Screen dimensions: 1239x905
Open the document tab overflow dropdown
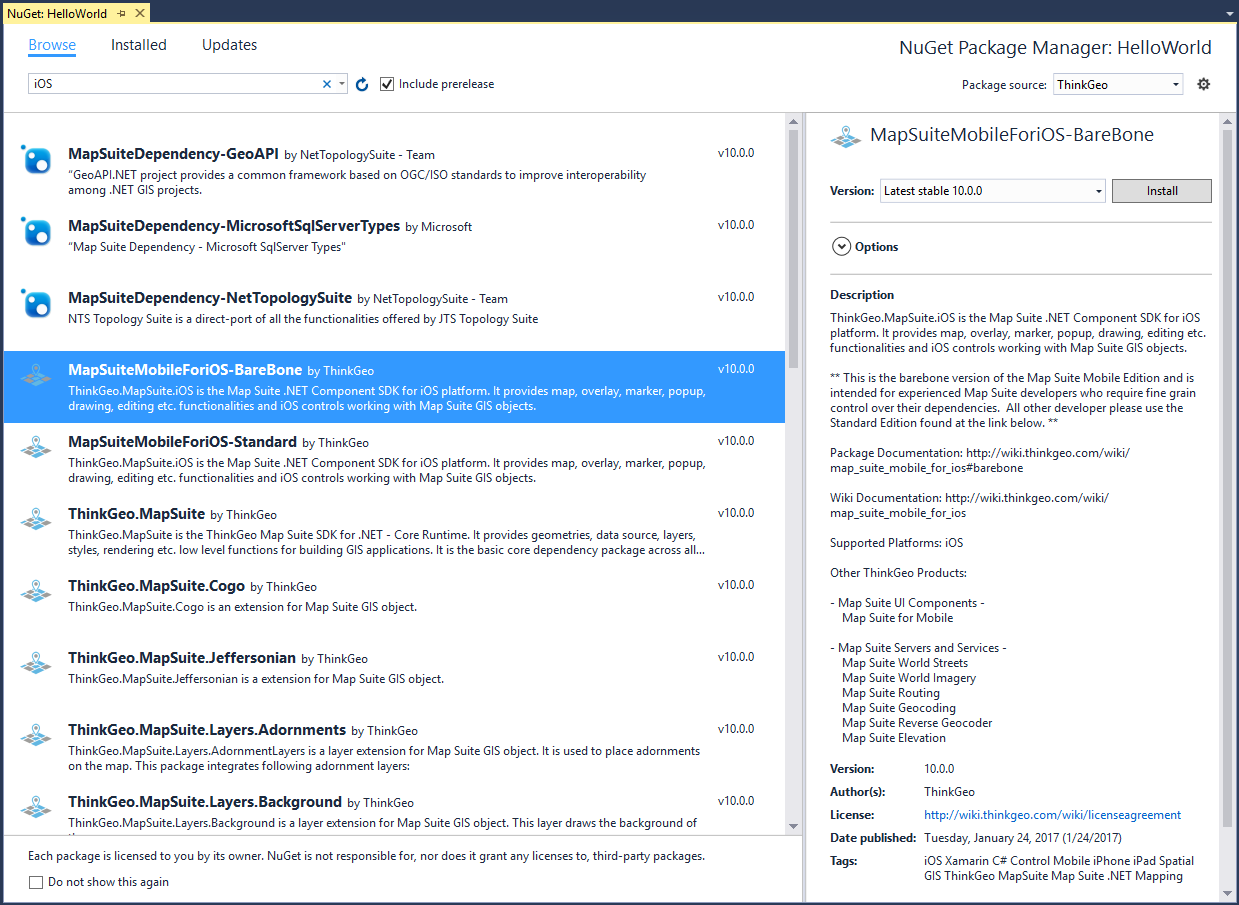point(1228,14)
